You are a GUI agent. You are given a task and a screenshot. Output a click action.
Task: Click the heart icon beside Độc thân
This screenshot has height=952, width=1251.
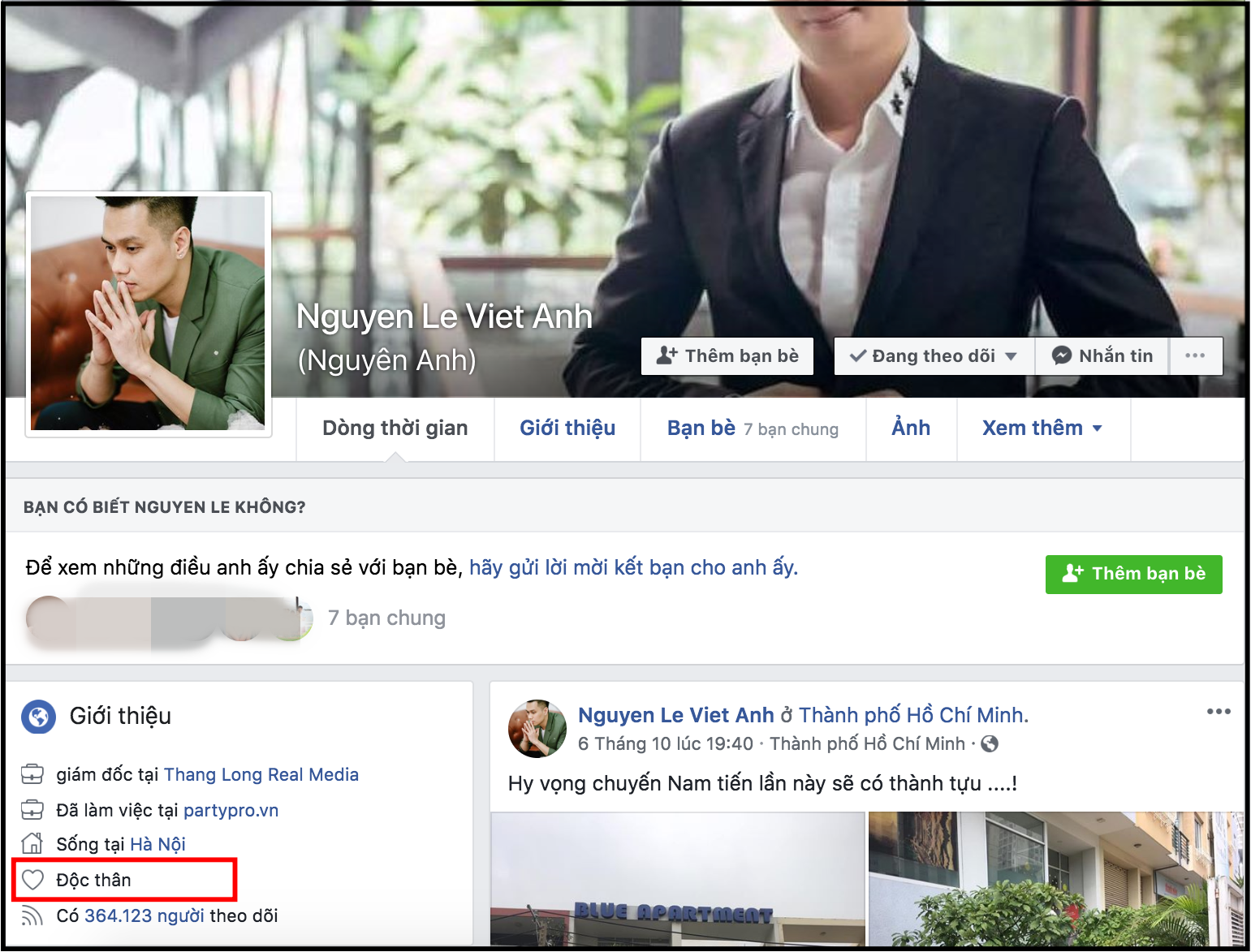(x=32, y=880)
